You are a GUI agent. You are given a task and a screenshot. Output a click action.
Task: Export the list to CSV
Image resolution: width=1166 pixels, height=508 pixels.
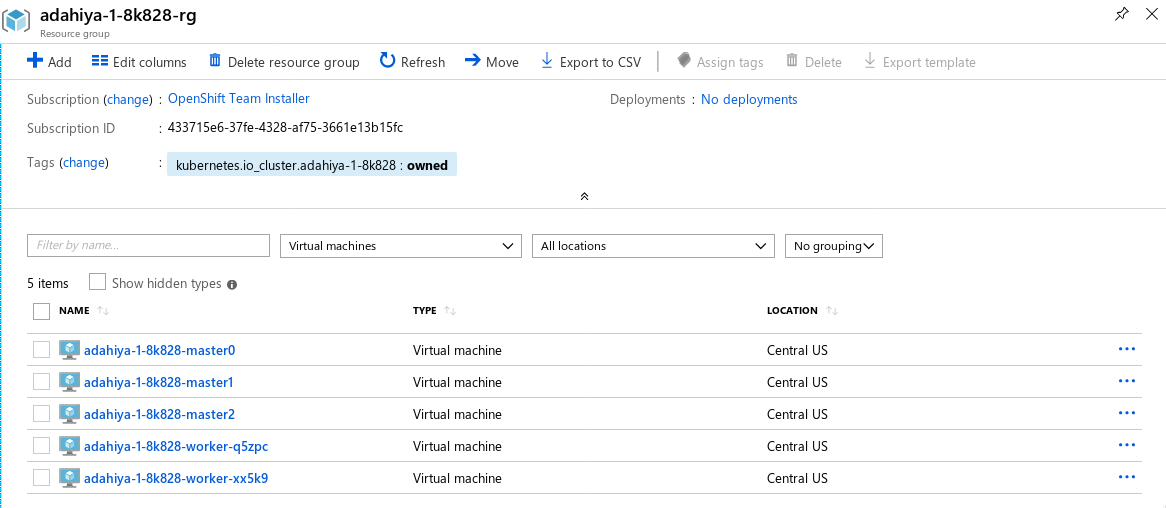pos(590,62)
